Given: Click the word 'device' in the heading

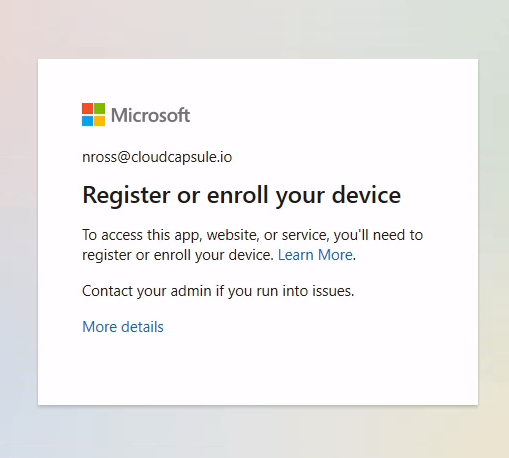Looking at the screenshot, I should (366, 195).
